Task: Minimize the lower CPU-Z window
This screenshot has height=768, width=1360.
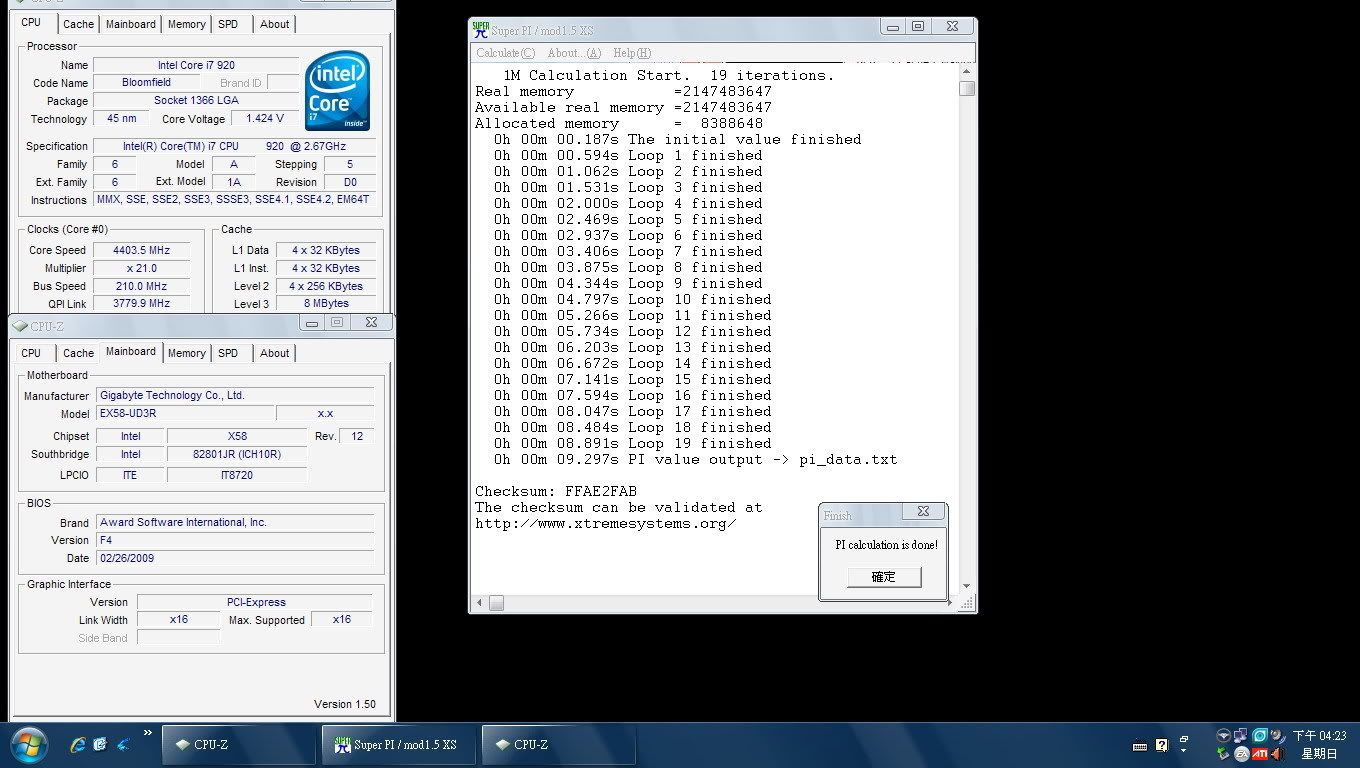Action: (312, 322)
